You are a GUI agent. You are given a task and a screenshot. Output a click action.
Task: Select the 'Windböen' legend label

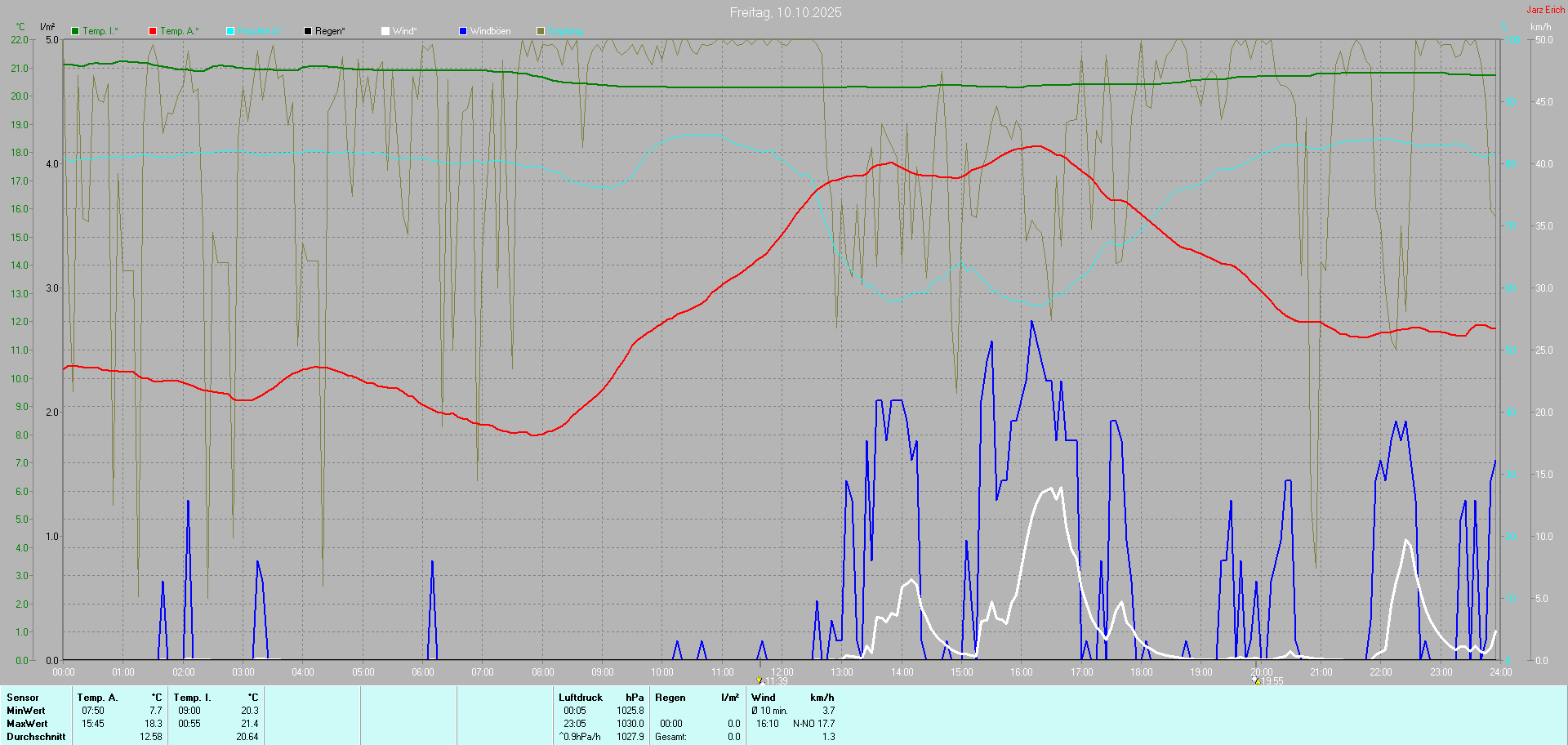pos(491,31)
